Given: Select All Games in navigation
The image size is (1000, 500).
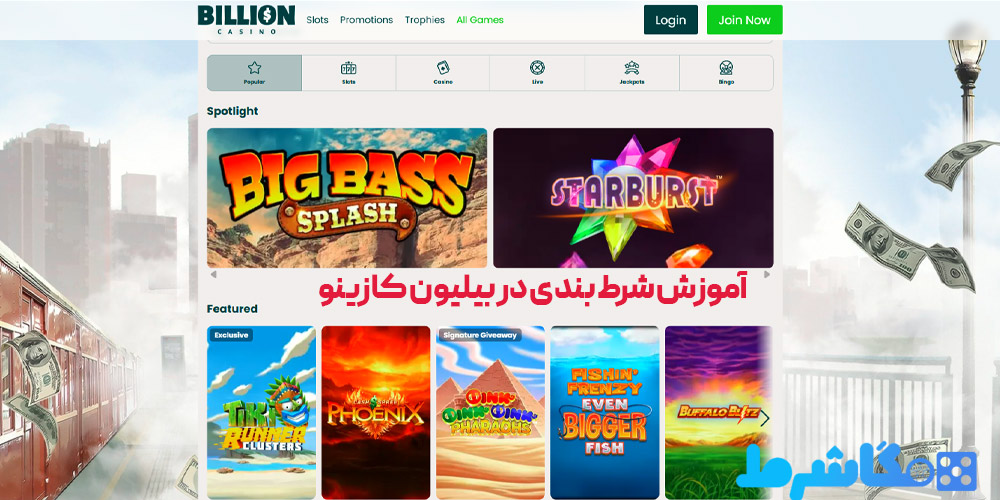Looking at the screenshot, I should [x=480, y=20].
